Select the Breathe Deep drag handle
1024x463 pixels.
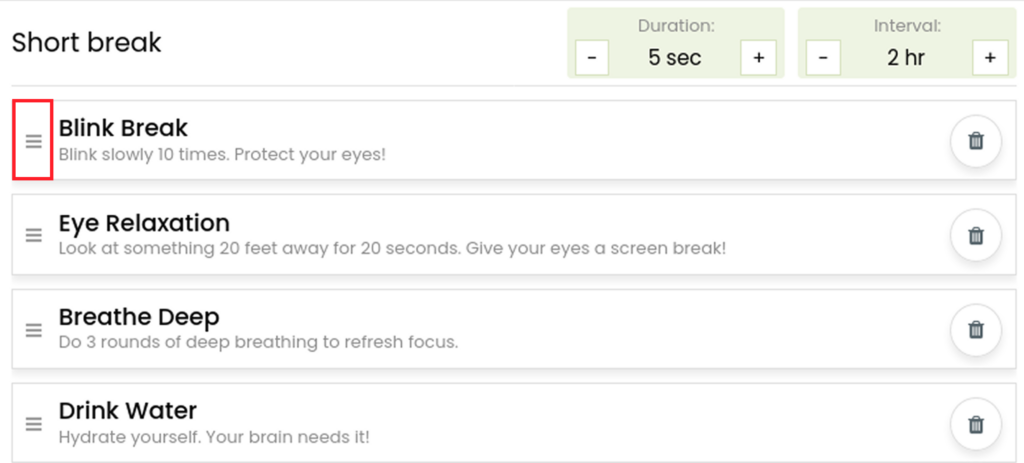tap(33, 330)
